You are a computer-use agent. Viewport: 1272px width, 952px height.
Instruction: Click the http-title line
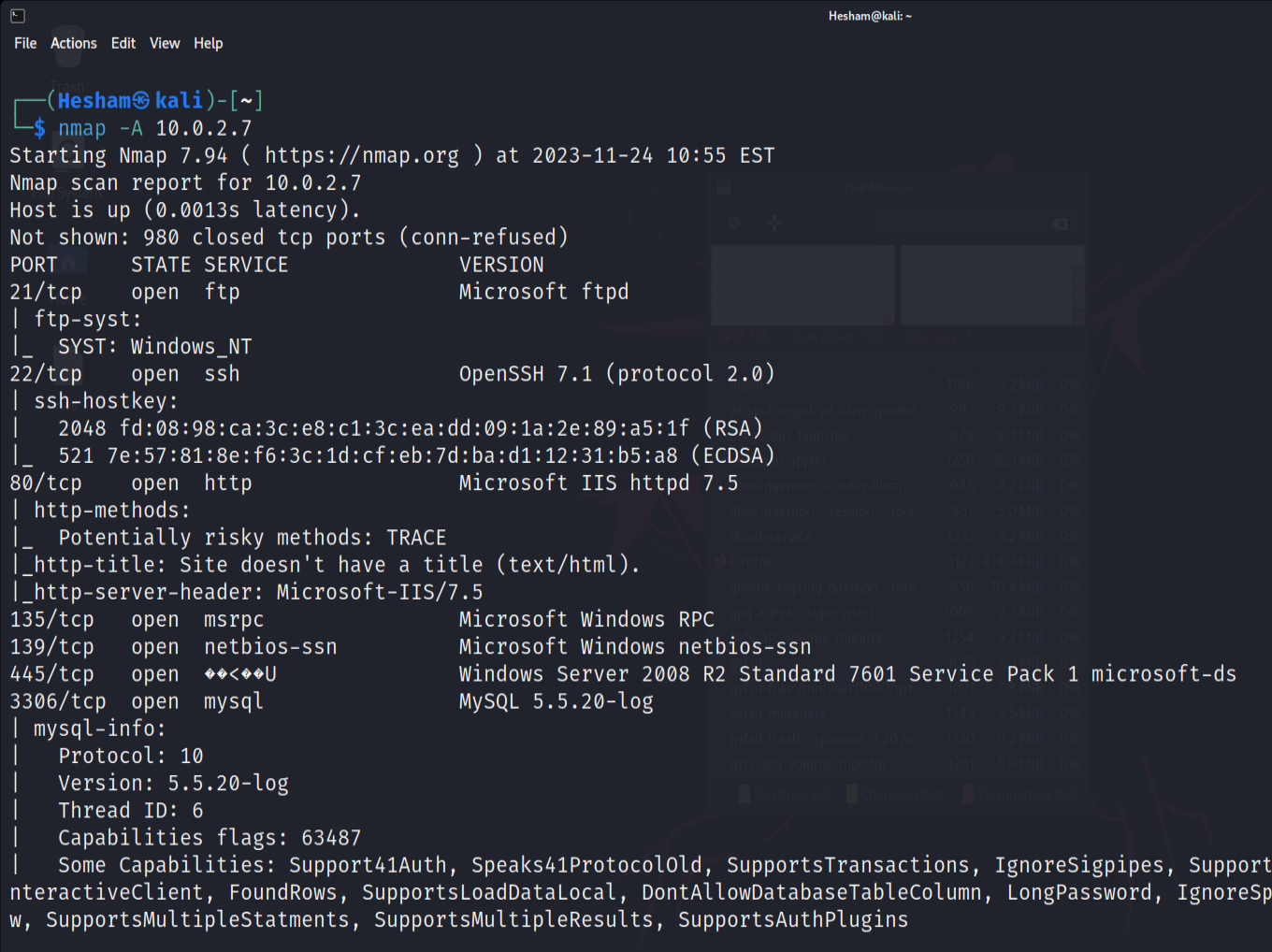(325, 565)
